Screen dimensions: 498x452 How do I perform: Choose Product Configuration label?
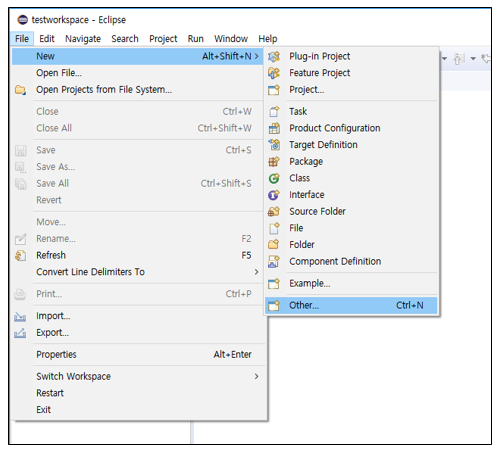pyautogui.click(x=335, y=128)
